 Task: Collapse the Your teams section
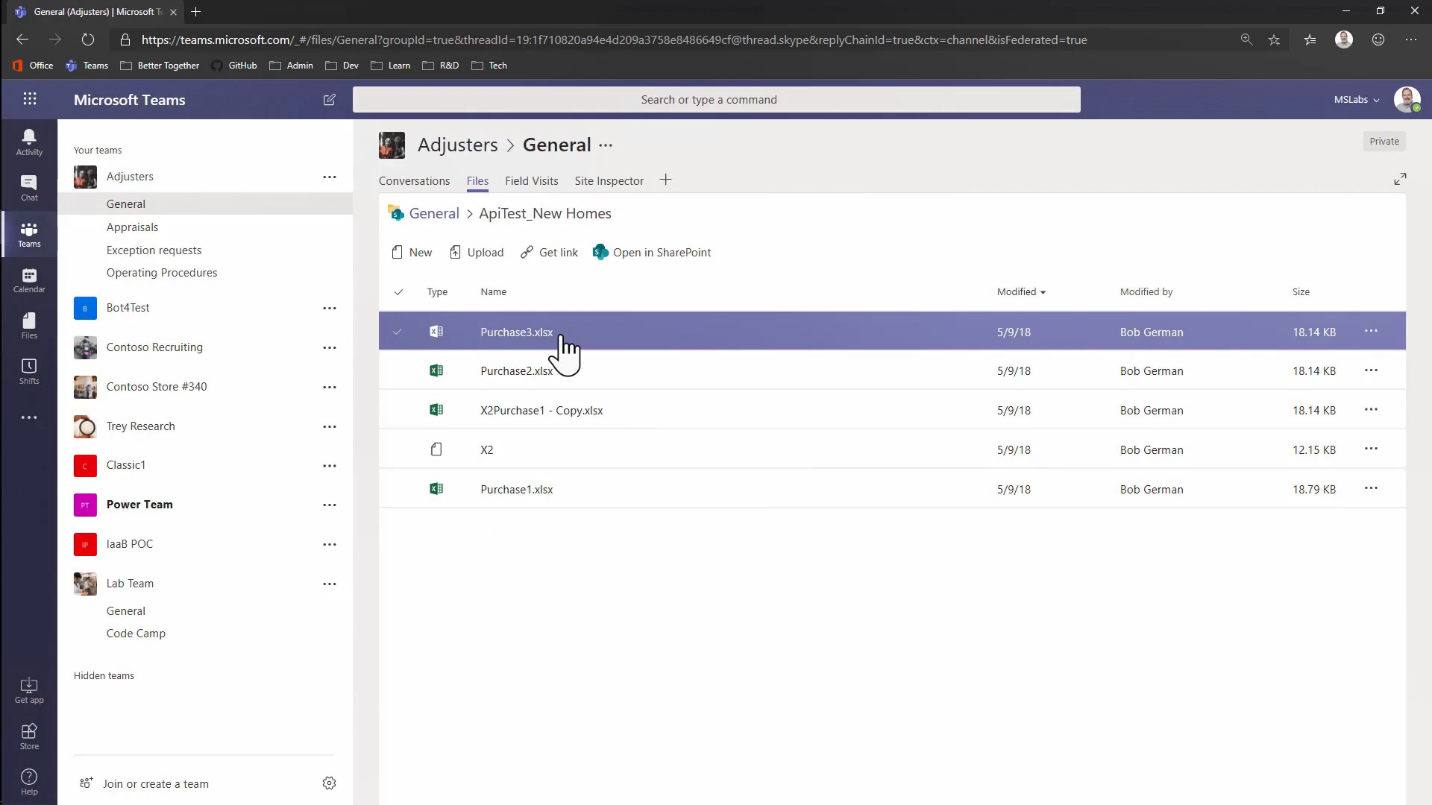point(97,150)
